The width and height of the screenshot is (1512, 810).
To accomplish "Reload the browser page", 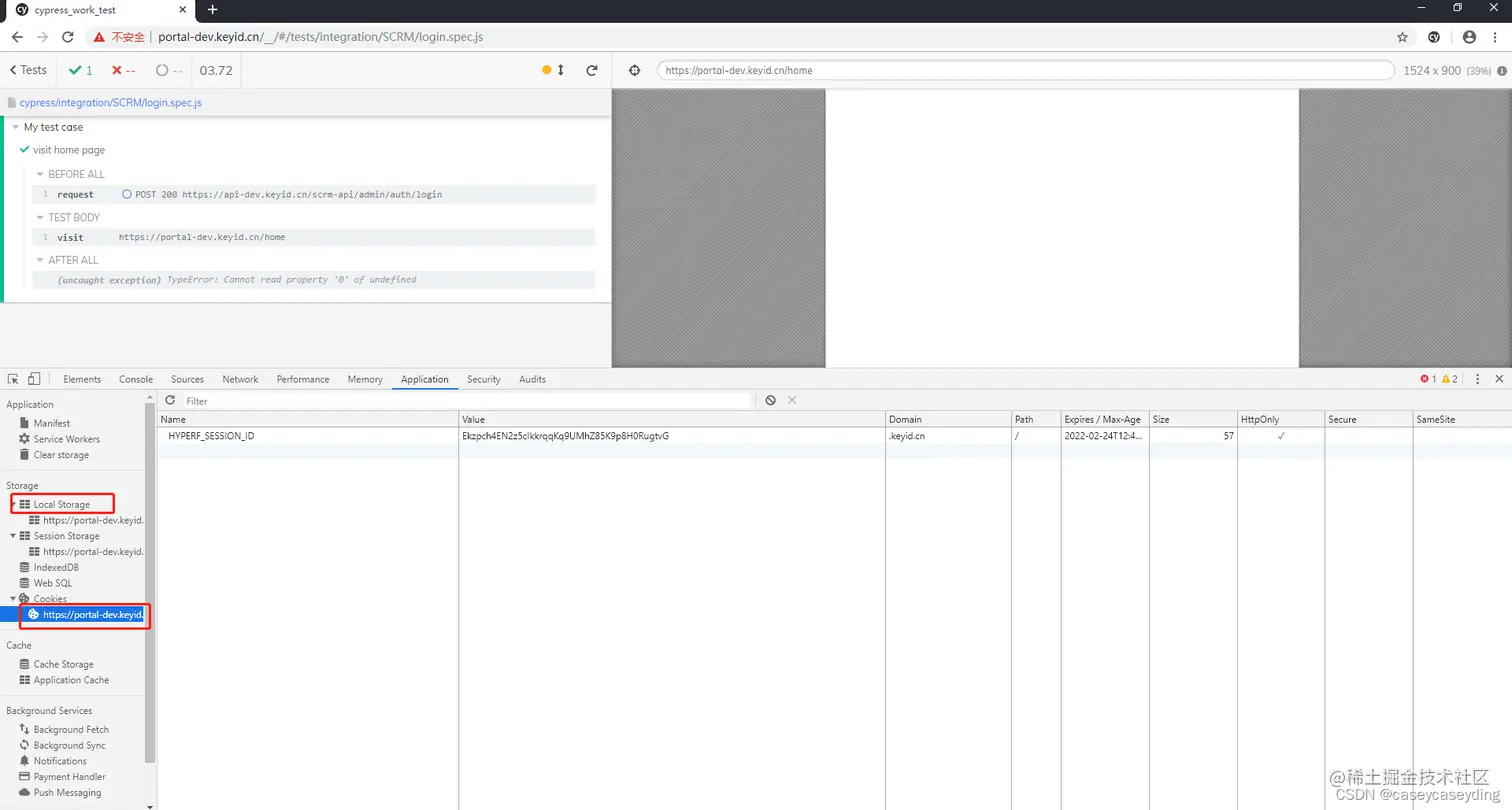I will tap(68, 37).
